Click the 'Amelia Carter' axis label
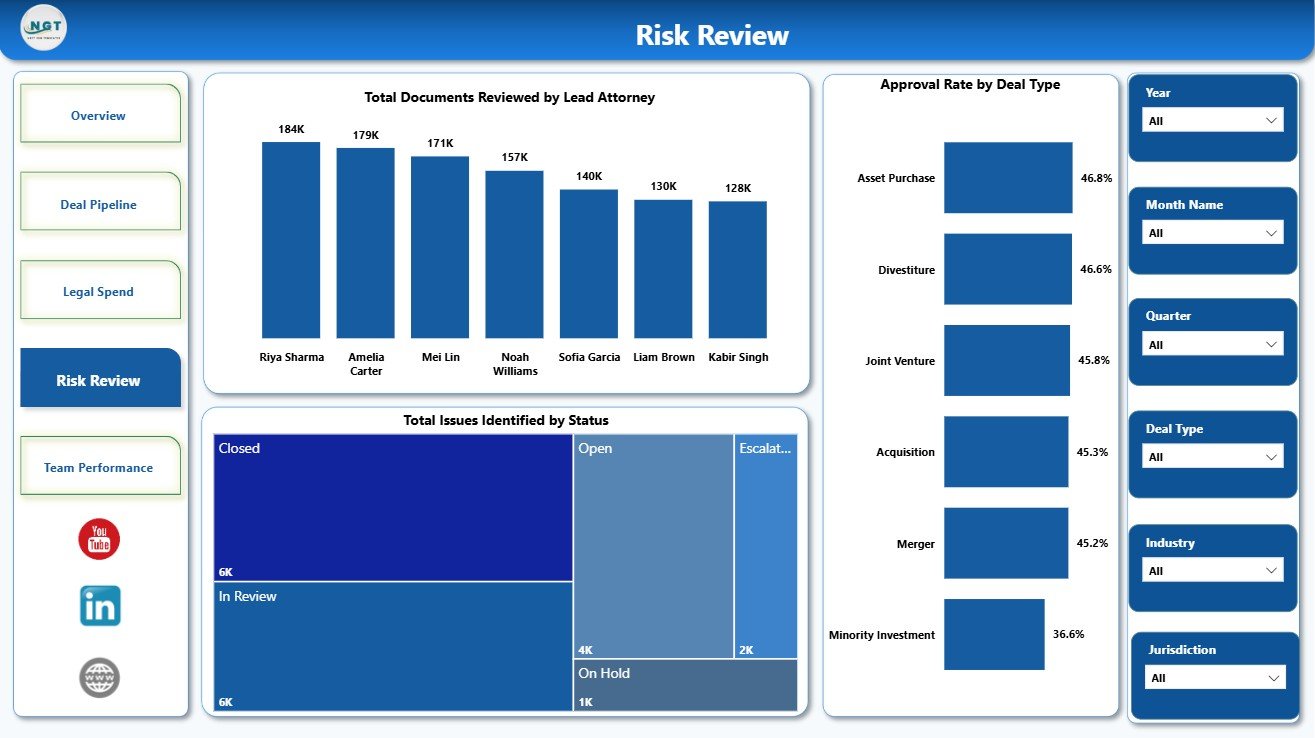Image resolution: width=1315 pixels, height=738 pixels. pyautogui.click(x=366, y=364)
